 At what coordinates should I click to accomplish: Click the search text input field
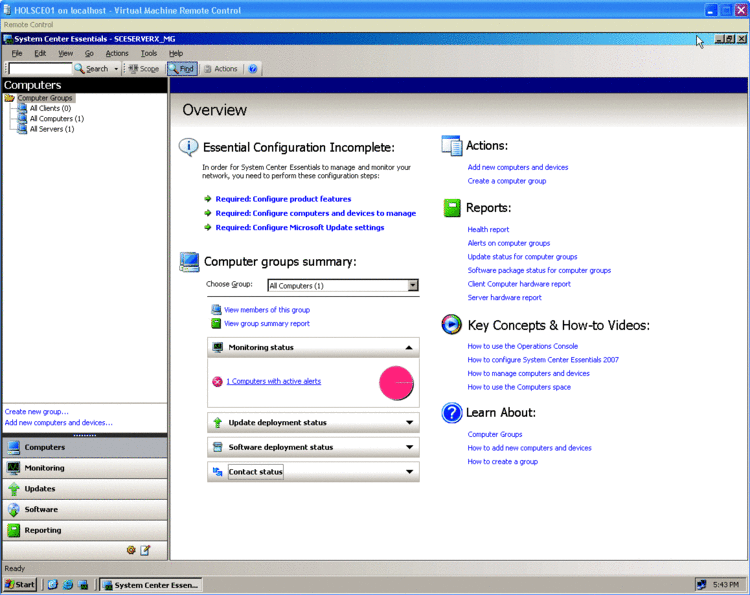(40, 69)
